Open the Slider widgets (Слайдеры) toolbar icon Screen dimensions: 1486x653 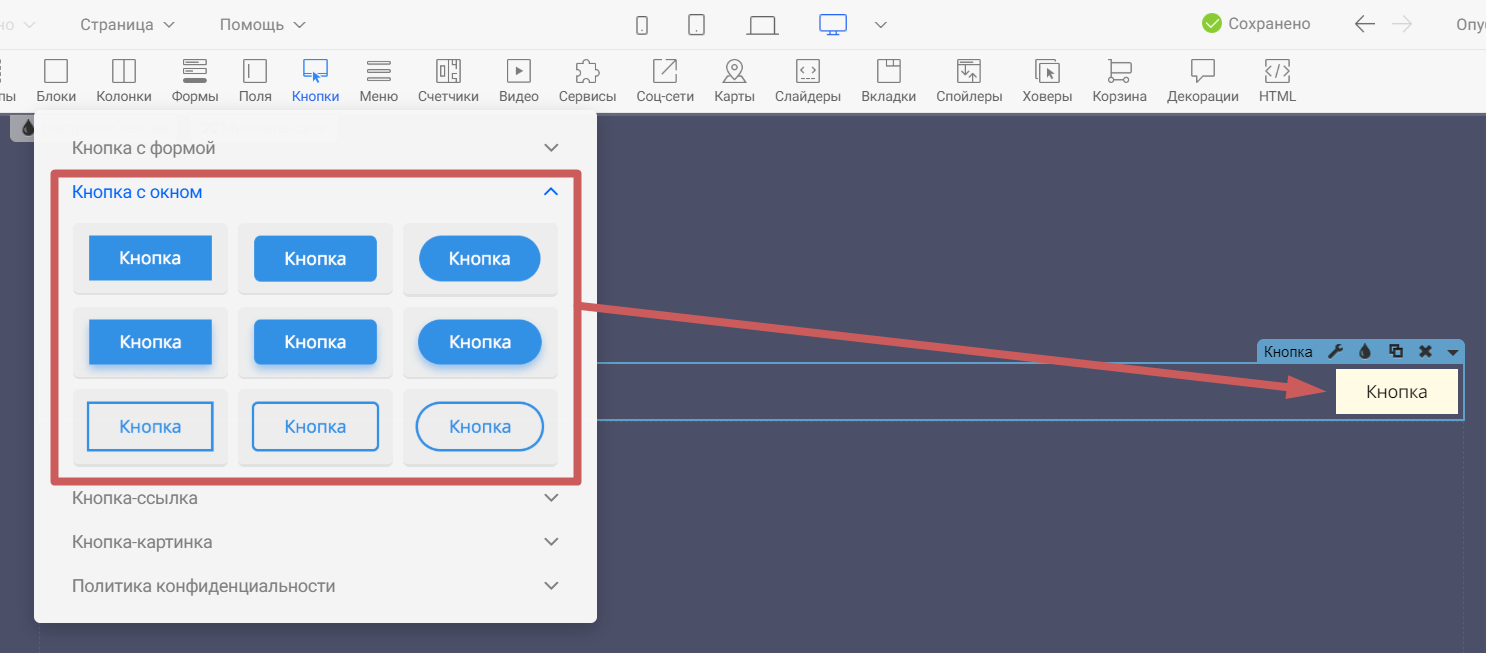[806, 80]
